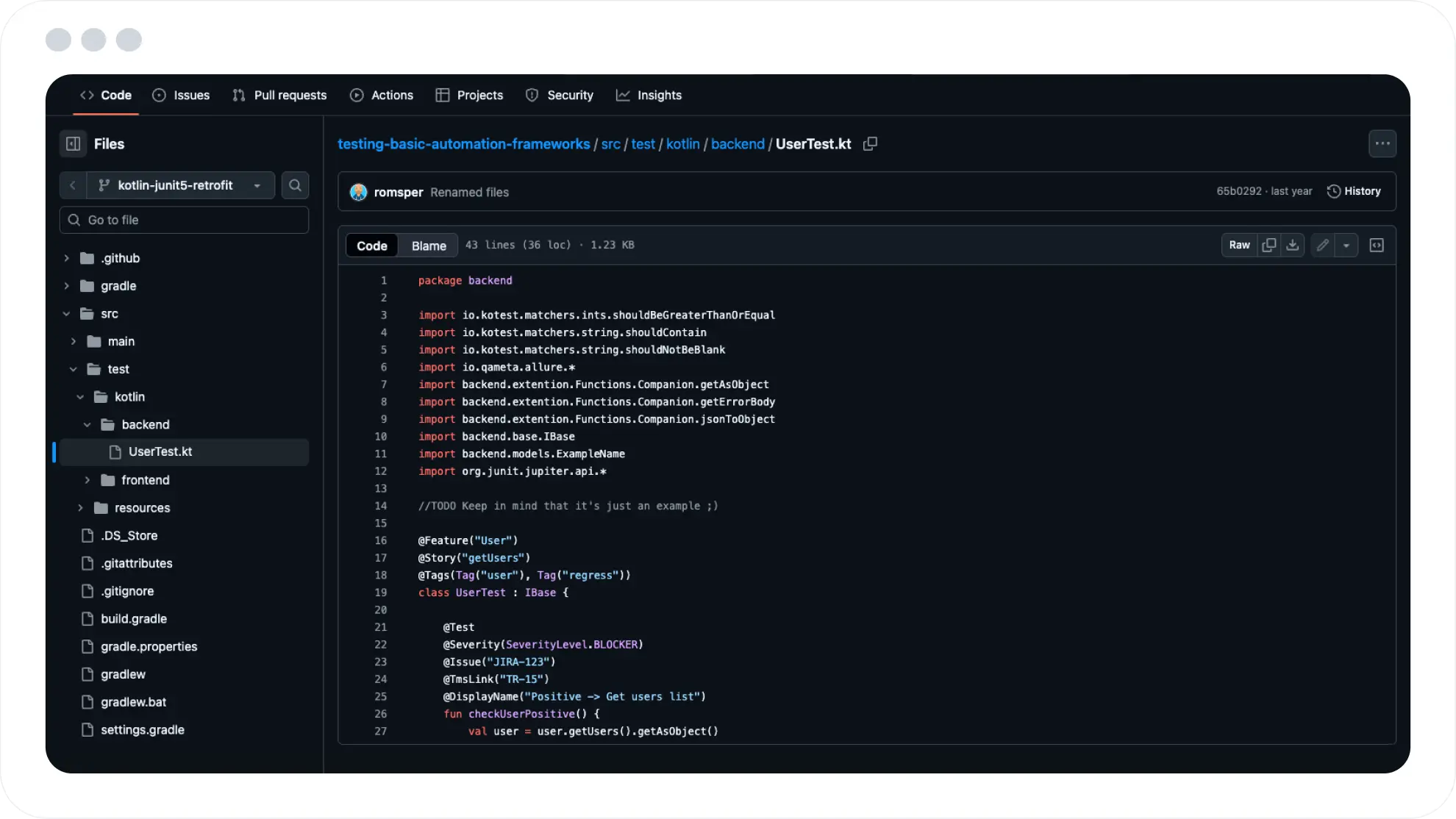Viewport: 1456px width, 819px height.
Task: Click the pencil edit file icon
Action: (x=1322, y=246)
